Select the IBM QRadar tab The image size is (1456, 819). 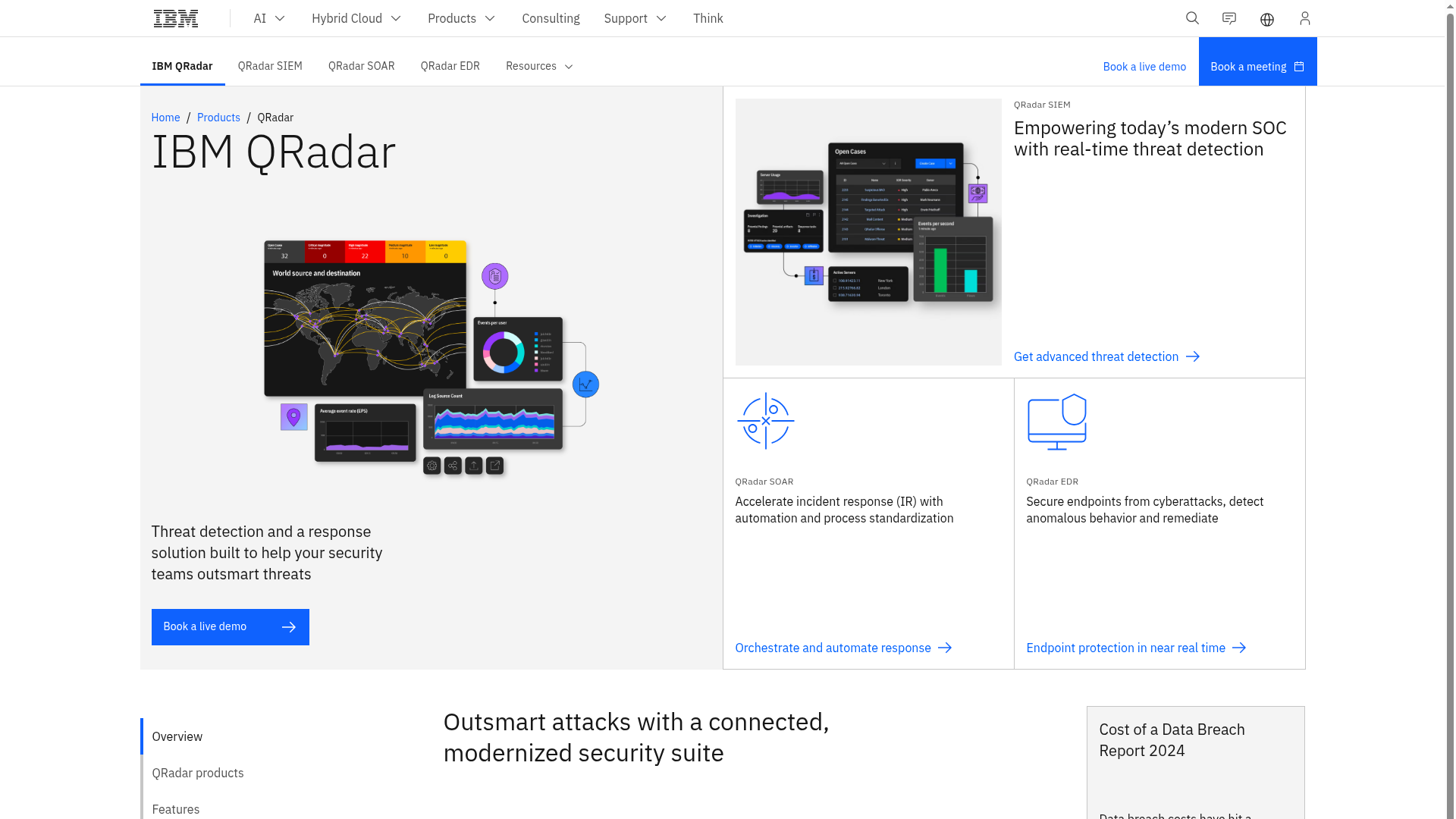coord(182,66)
